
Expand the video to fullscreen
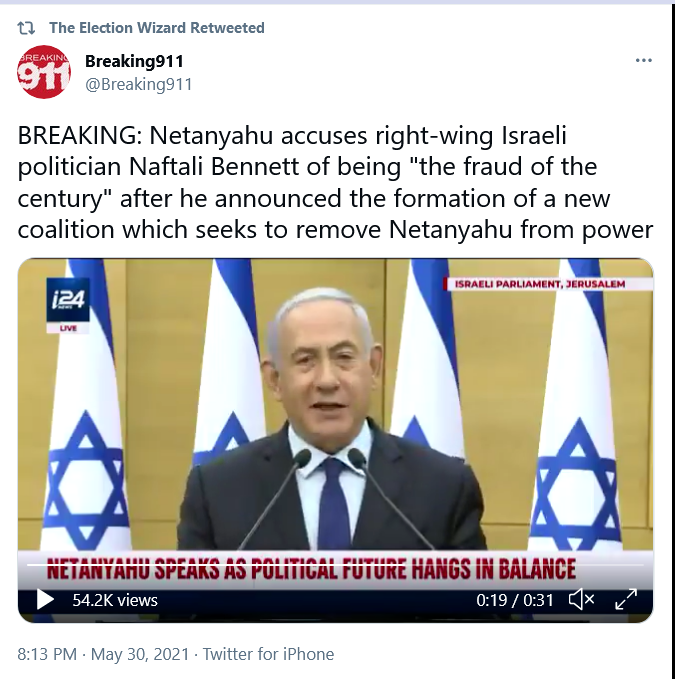[x=626, y=600]
